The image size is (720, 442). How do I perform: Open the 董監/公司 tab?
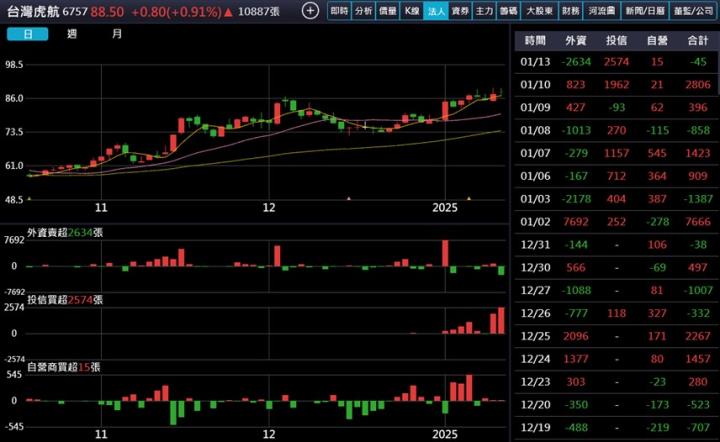pyautogui.click(x=693, y=11)
